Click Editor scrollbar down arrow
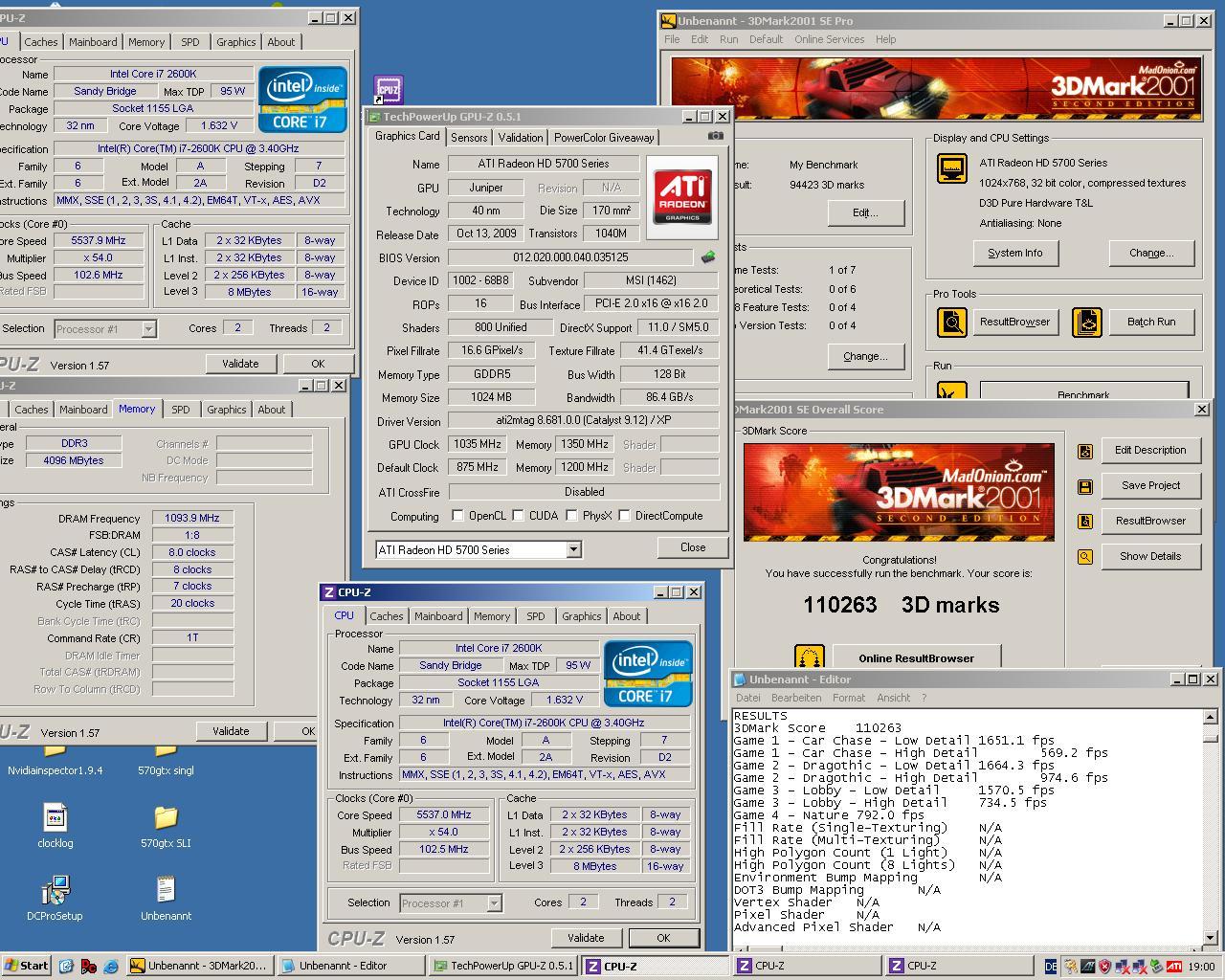This screenshot has height=980, width=1225. coord(1210,938)
